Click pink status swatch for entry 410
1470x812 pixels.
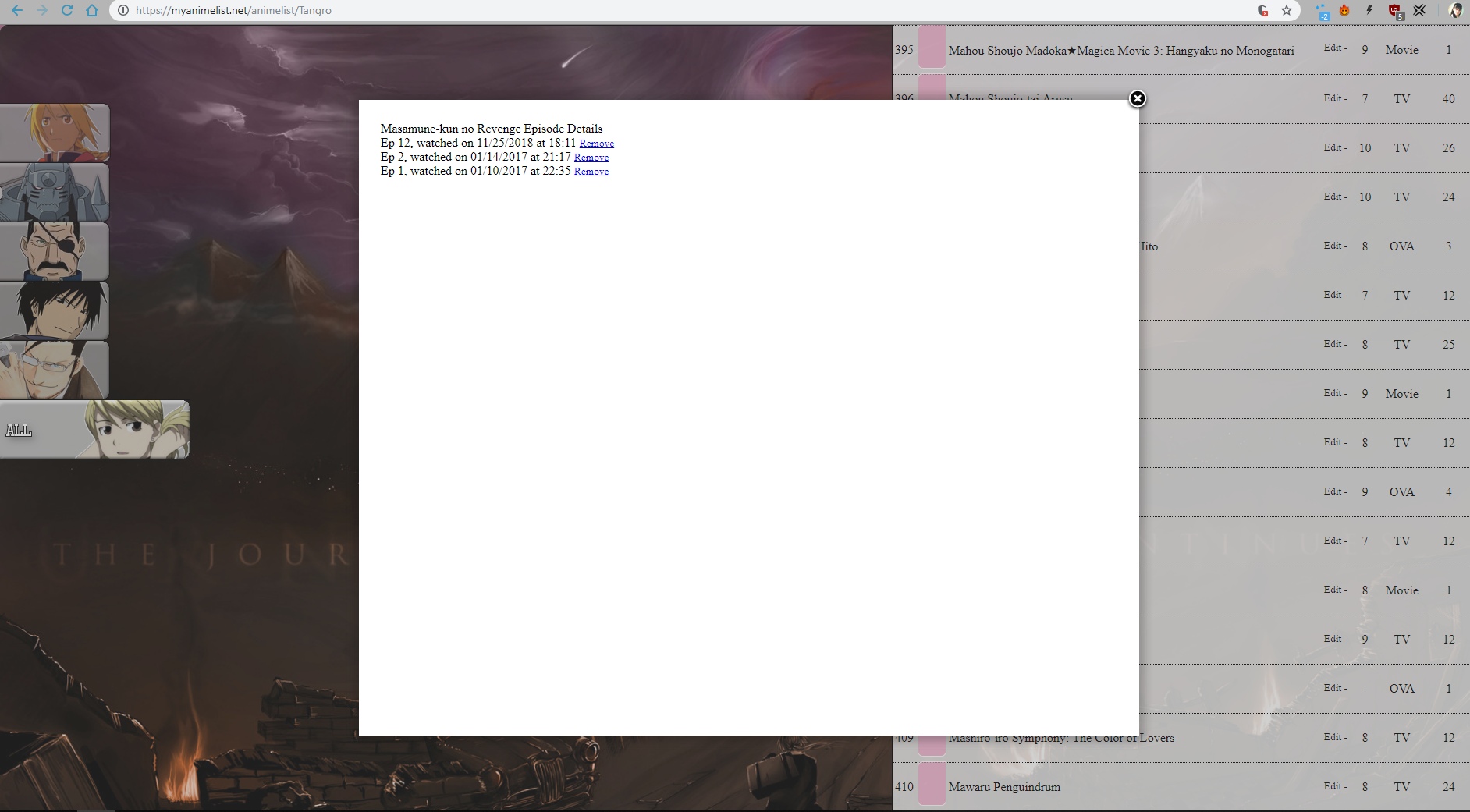point(932,785)
